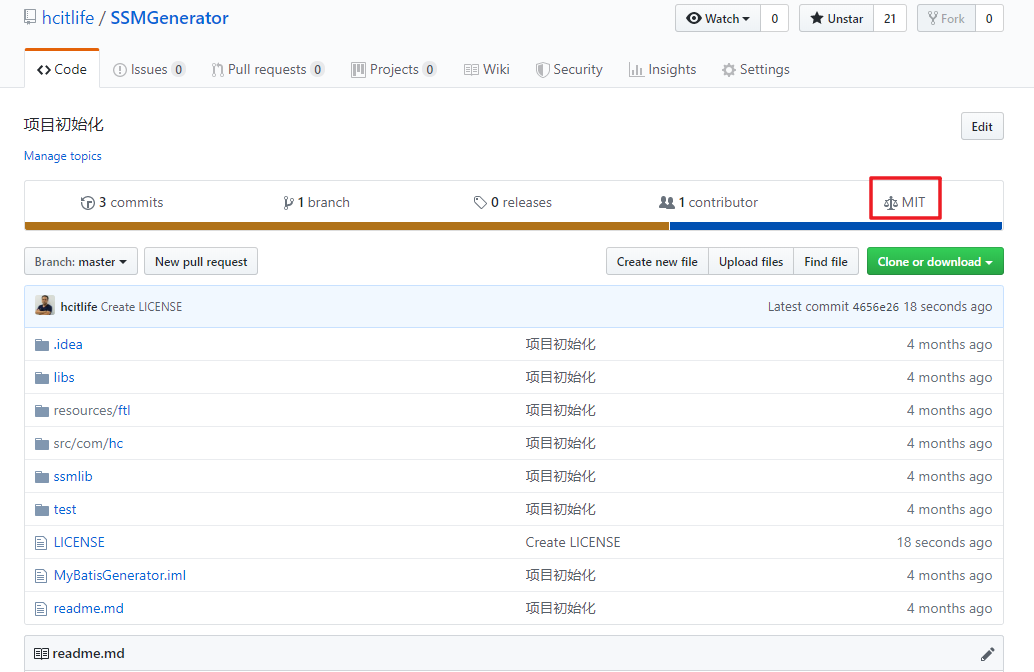Viewport: 1034px width, 672px height.
Task: Open the ssmlib folder
Action: (73, 476)
